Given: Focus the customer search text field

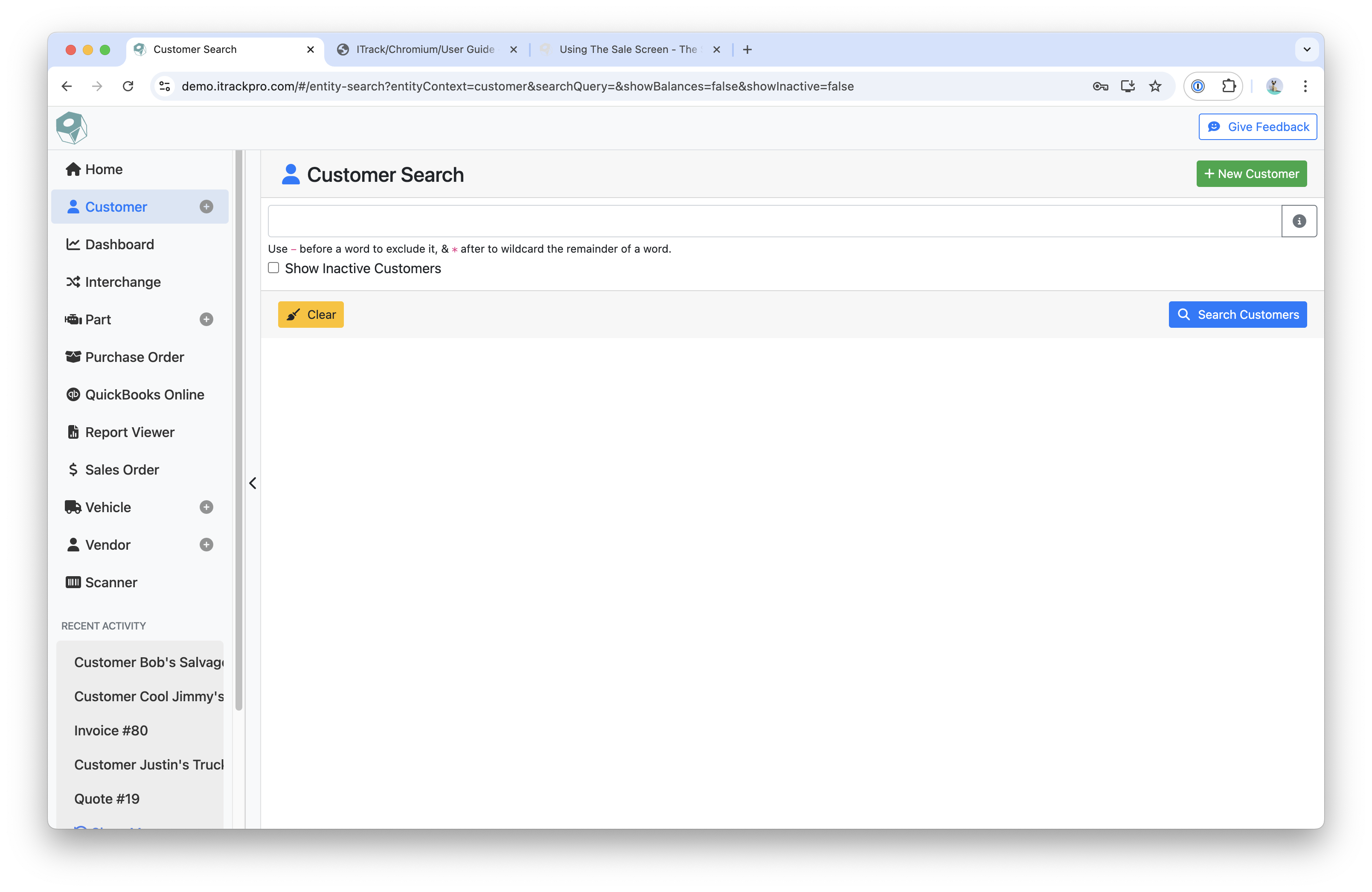Looking at the screenshot, I should pos(773,221).
